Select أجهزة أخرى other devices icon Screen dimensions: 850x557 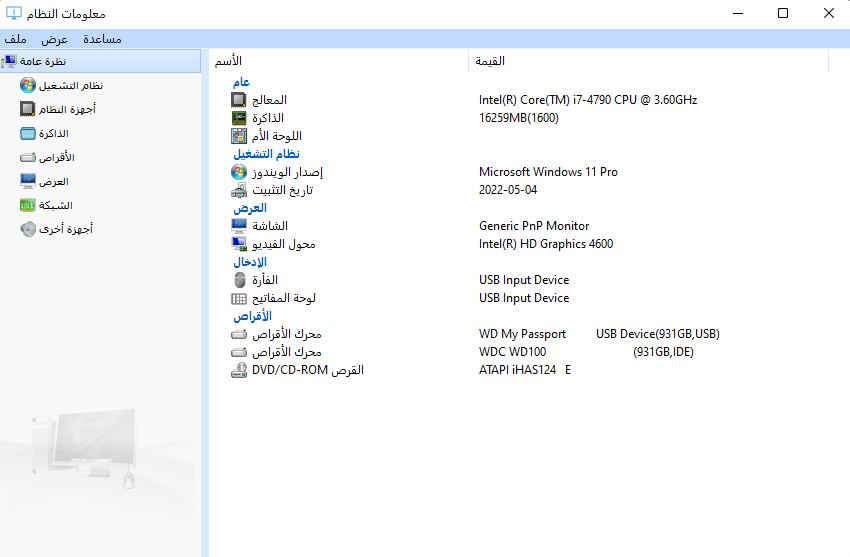(x=28, y=229)
